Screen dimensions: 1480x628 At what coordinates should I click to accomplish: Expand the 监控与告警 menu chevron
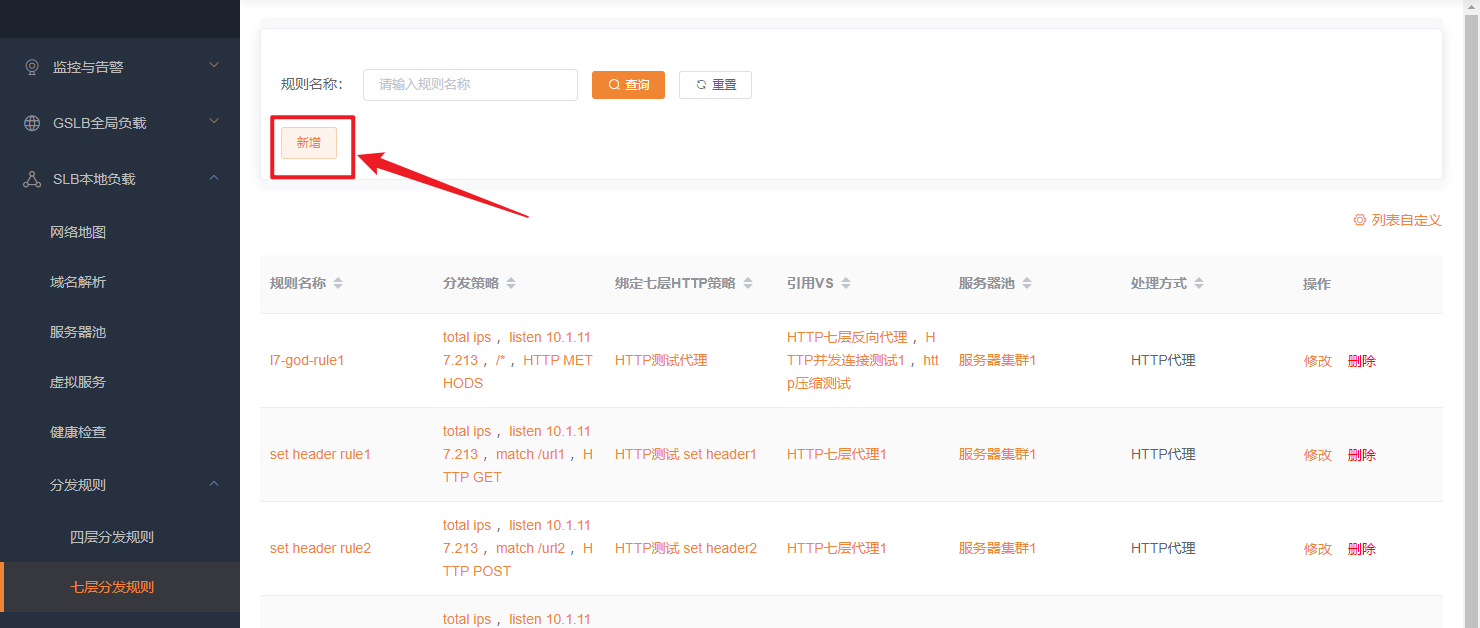tap(214, 66)
